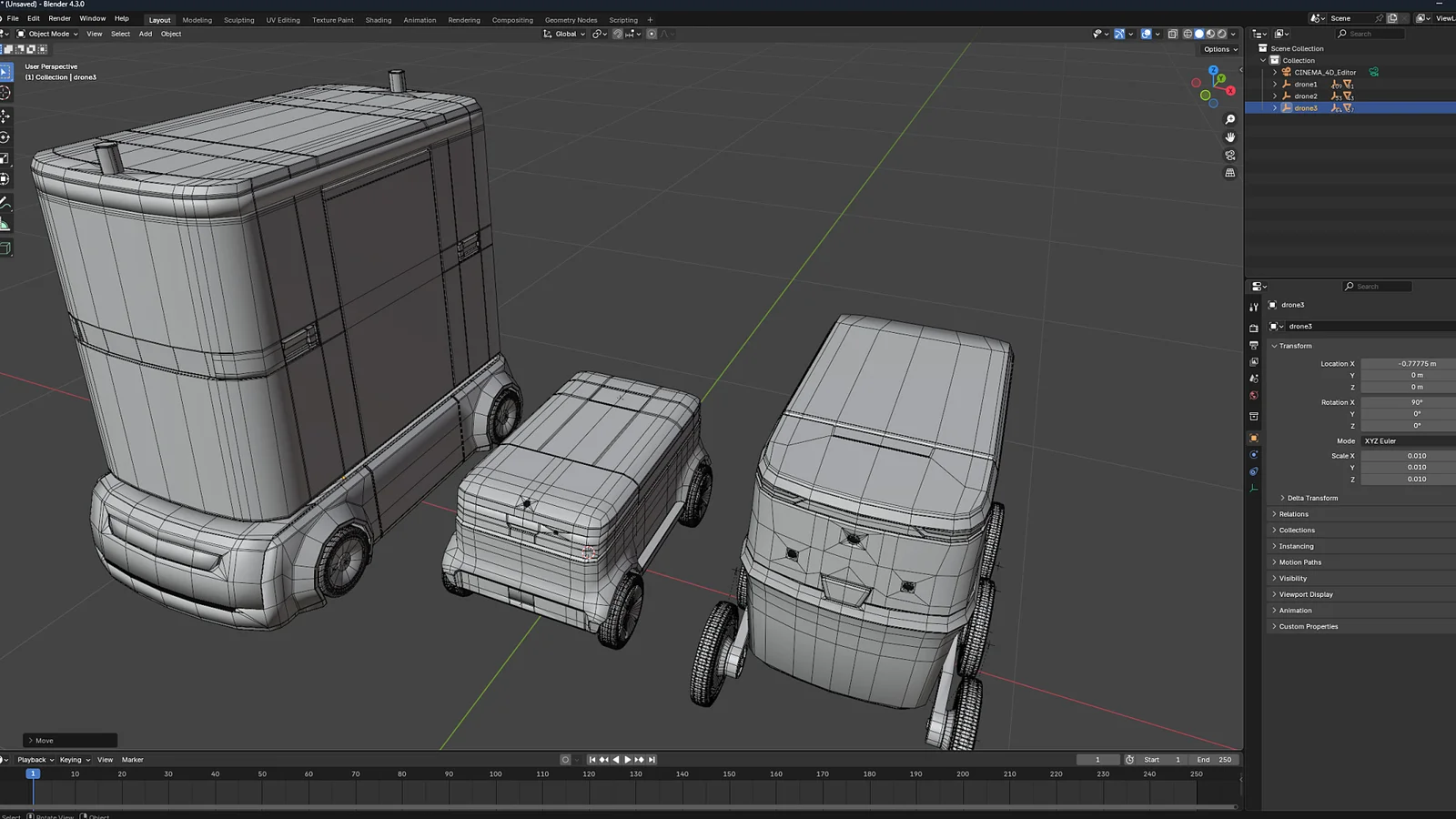
Task: Click the Options button in the viewport
Action: [x=1218, y=49]
